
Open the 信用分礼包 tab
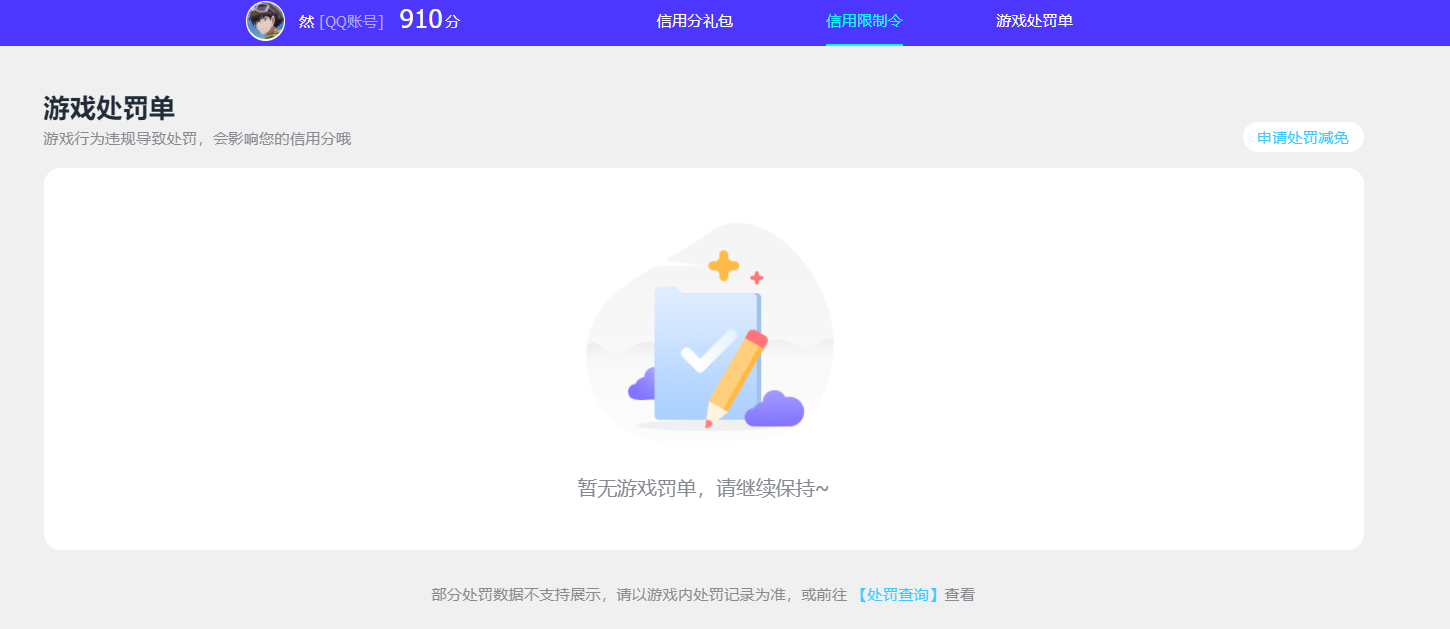[694, 21]
